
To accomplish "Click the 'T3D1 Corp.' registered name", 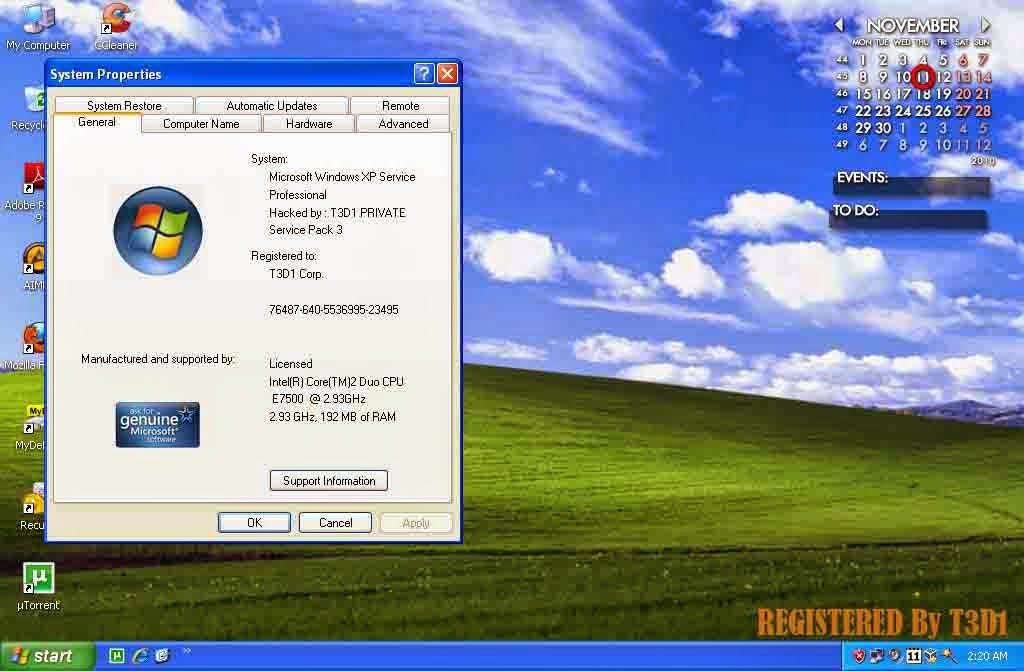I will [x=296, y=274].
